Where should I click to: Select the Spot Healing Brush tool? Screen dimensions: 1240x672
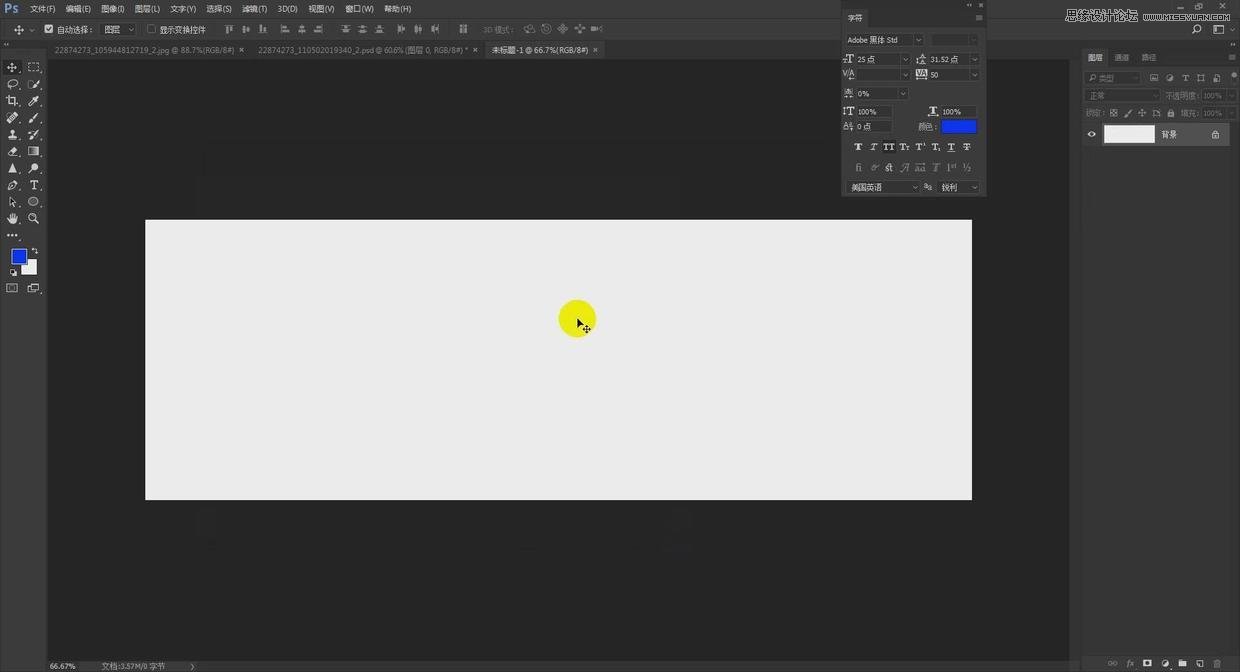tap(13, 118)
